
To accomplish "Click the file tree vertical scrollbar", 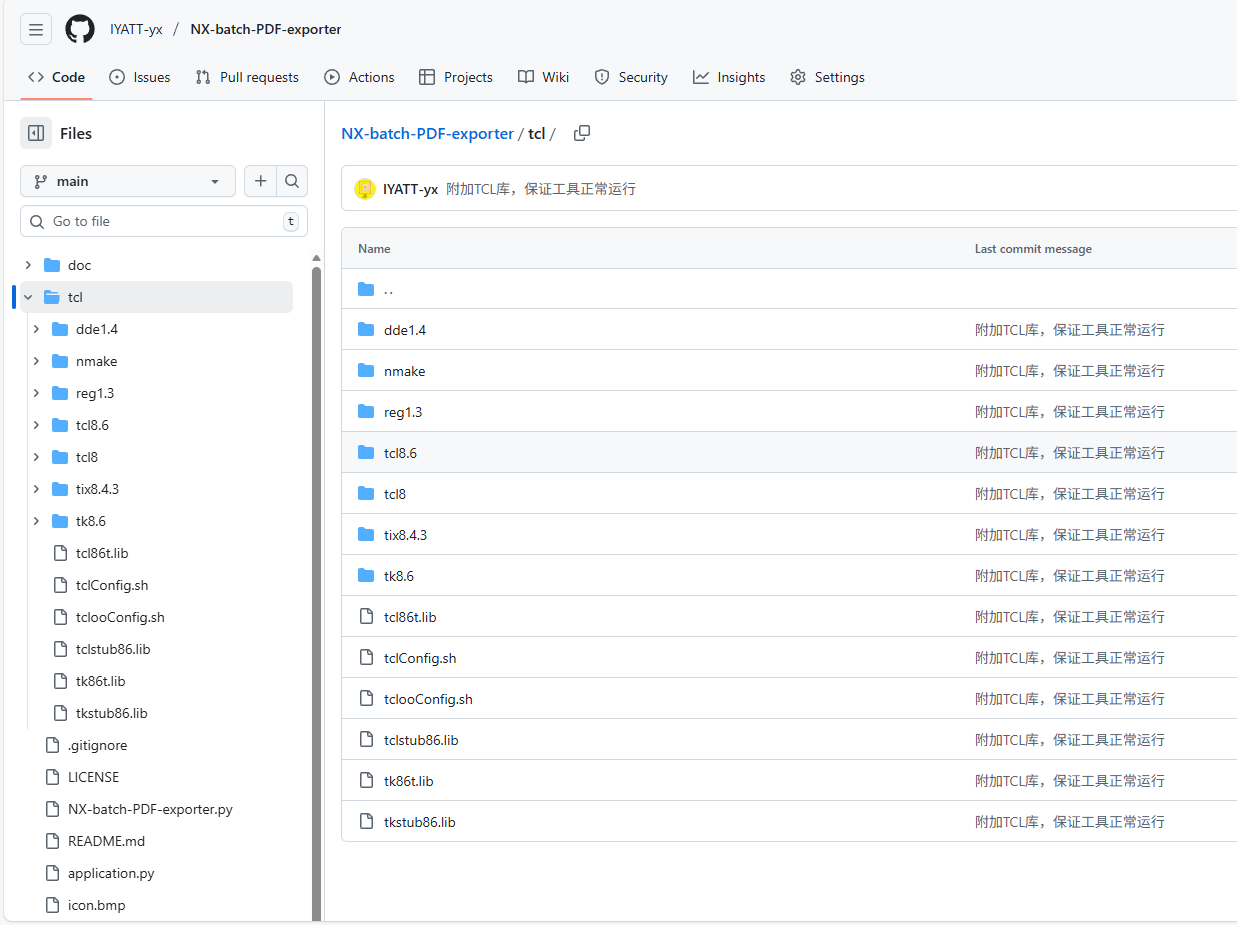I will click(x=316, y=590).
